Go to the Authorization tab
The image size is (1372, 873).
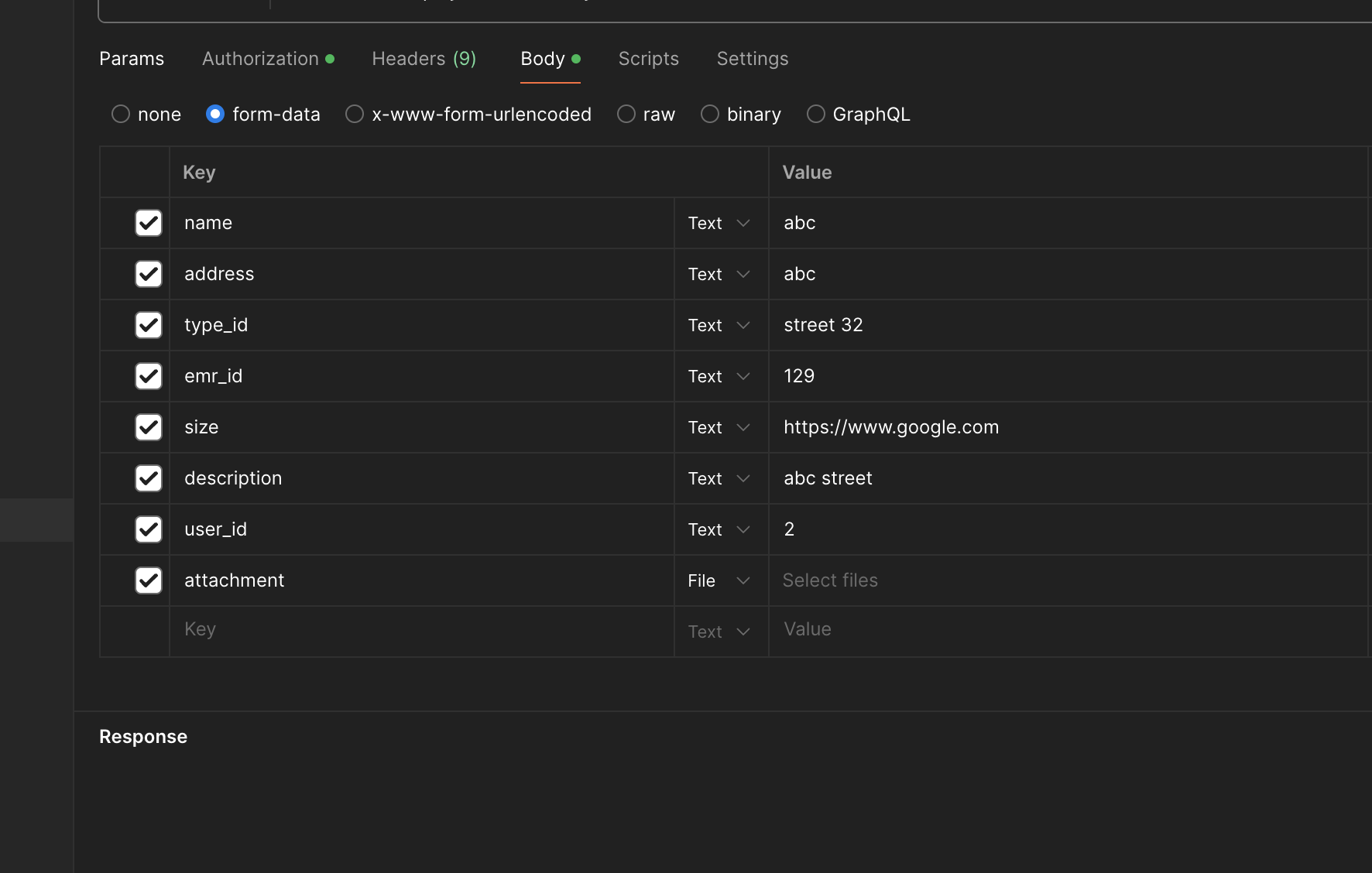260,59
